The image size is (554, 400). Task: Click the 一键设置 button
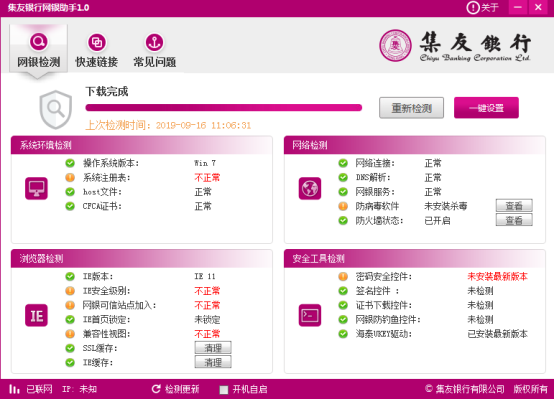pos(486,108)
